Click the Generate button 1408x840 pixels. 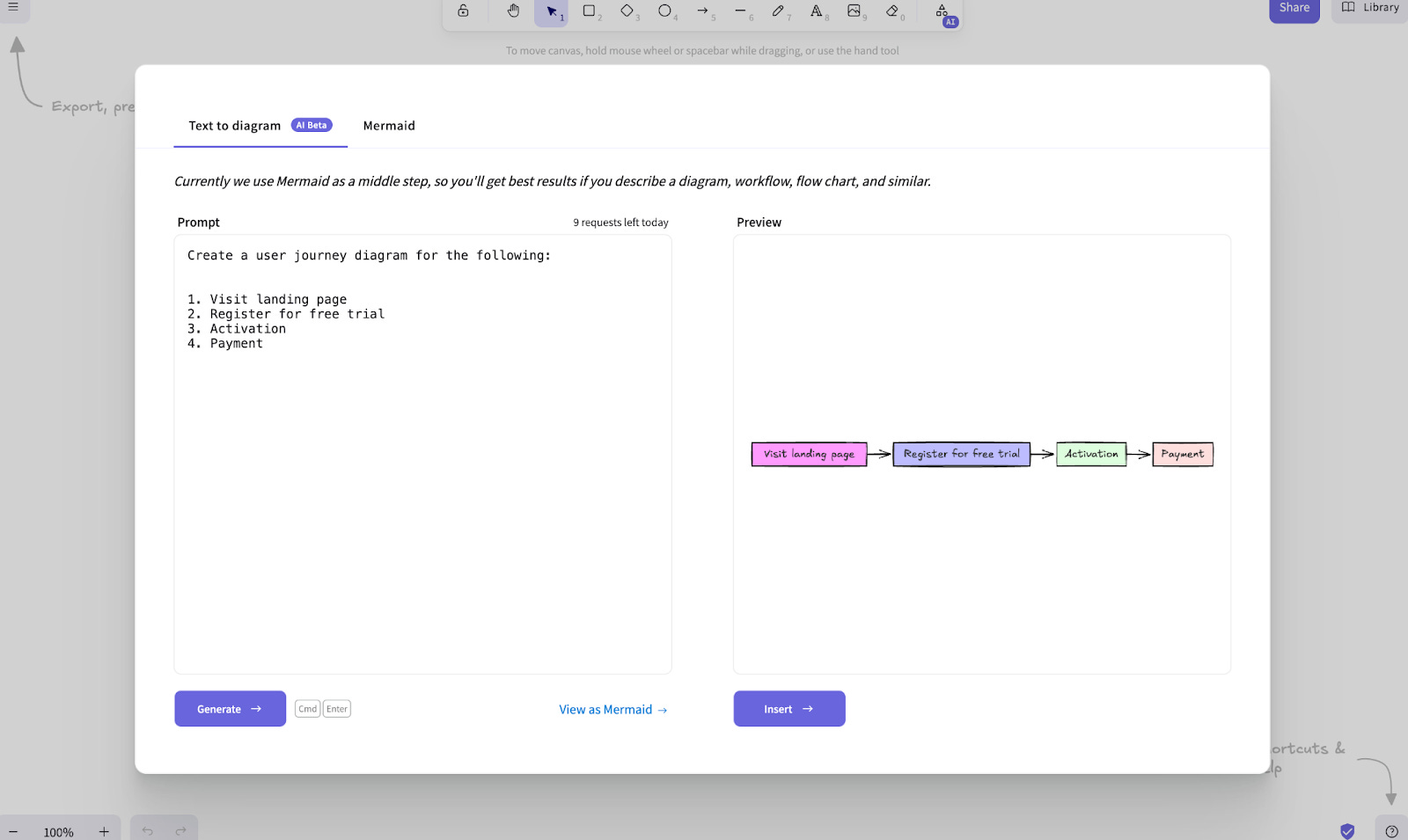coord(230,708)
